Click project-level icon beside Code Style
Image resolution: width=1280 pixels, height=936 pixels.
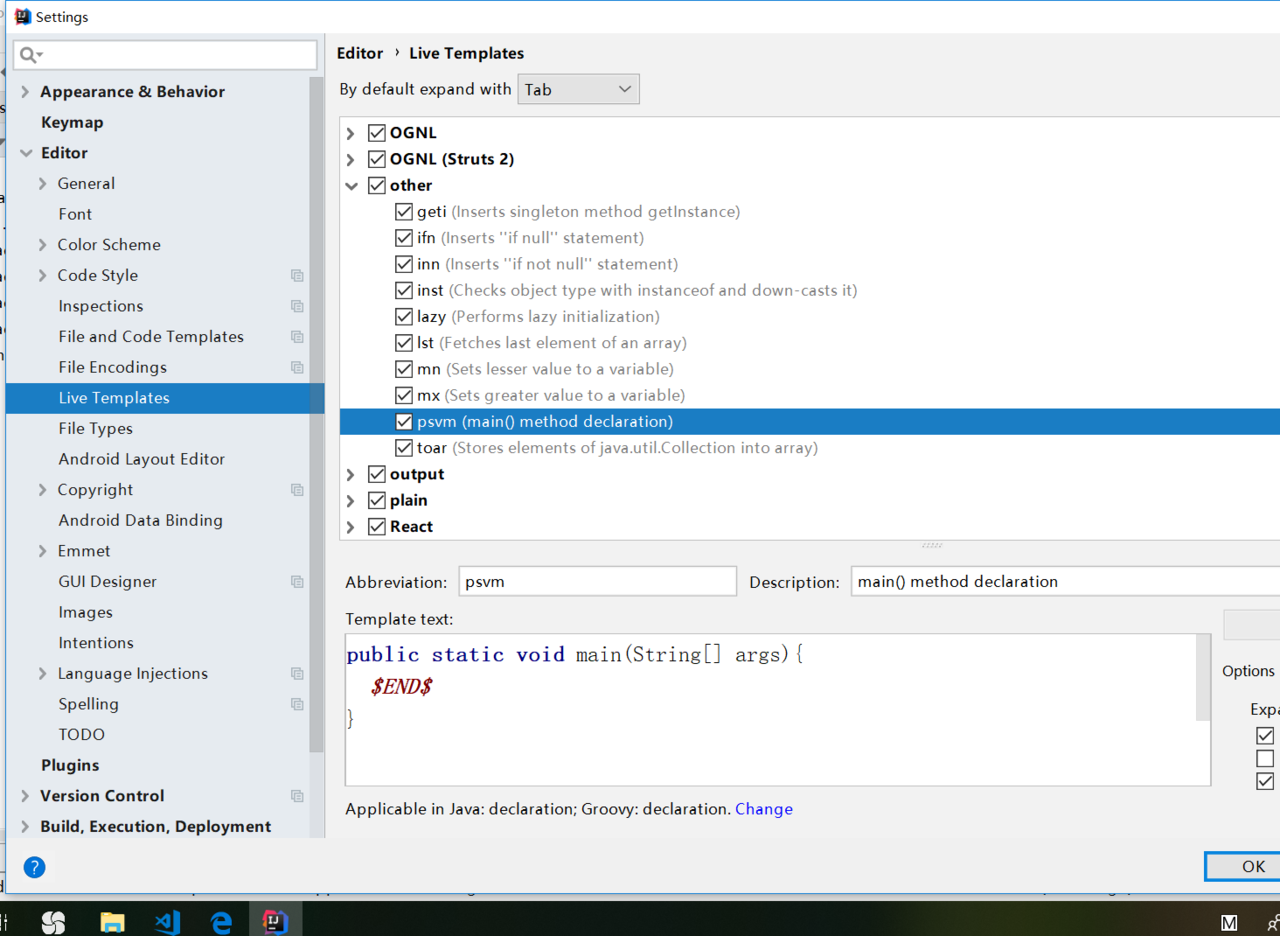tap(297, 275)
